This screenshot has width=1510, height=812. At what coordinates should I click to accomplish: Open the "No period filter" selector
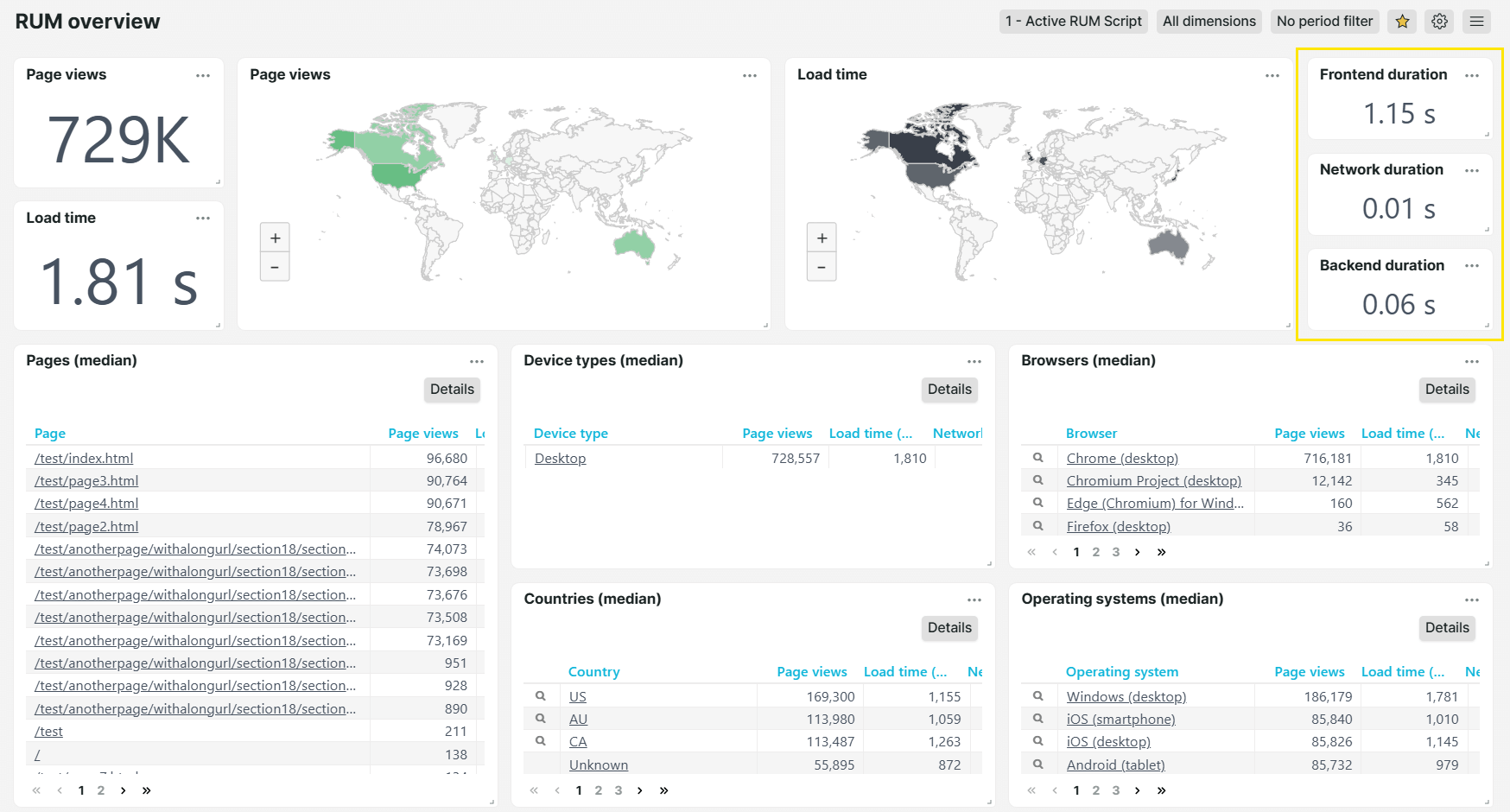1324,21
